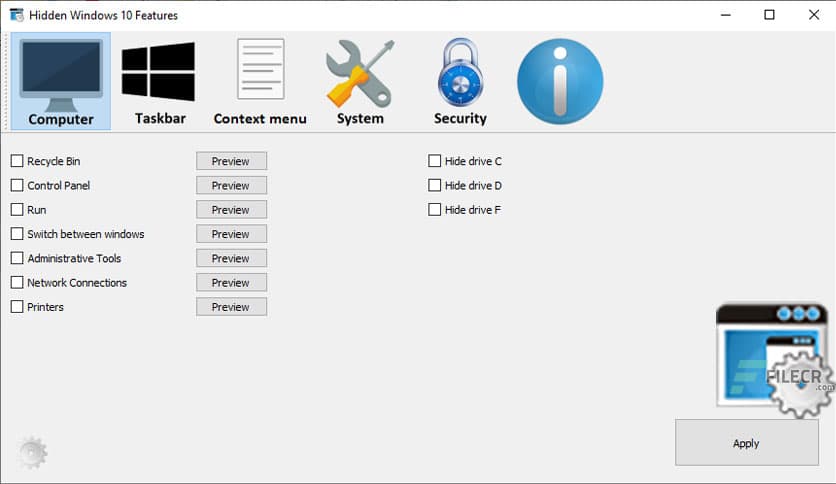This screenshot has width=836, height=484.
Task: Click the blue info circle icon
Action: tap(560, 81)
